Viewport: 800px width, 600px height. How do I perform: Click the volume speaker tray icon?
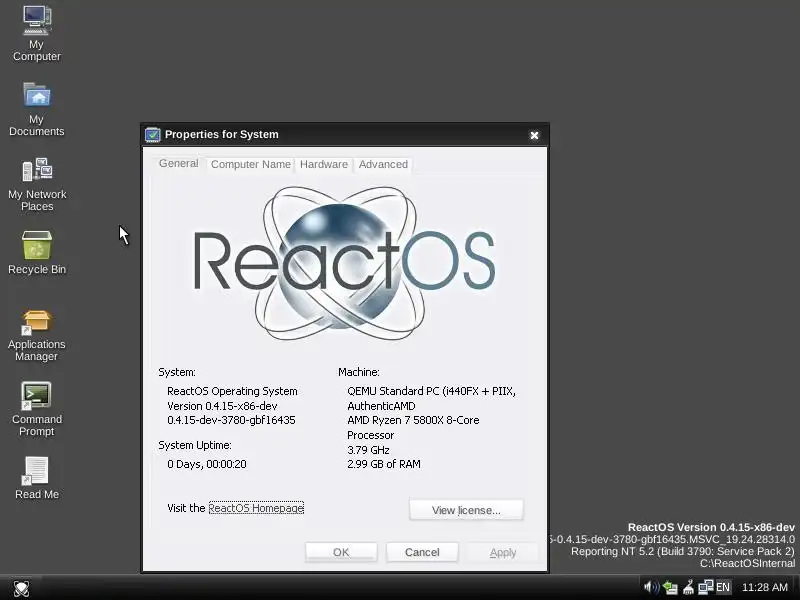[651, 587]
